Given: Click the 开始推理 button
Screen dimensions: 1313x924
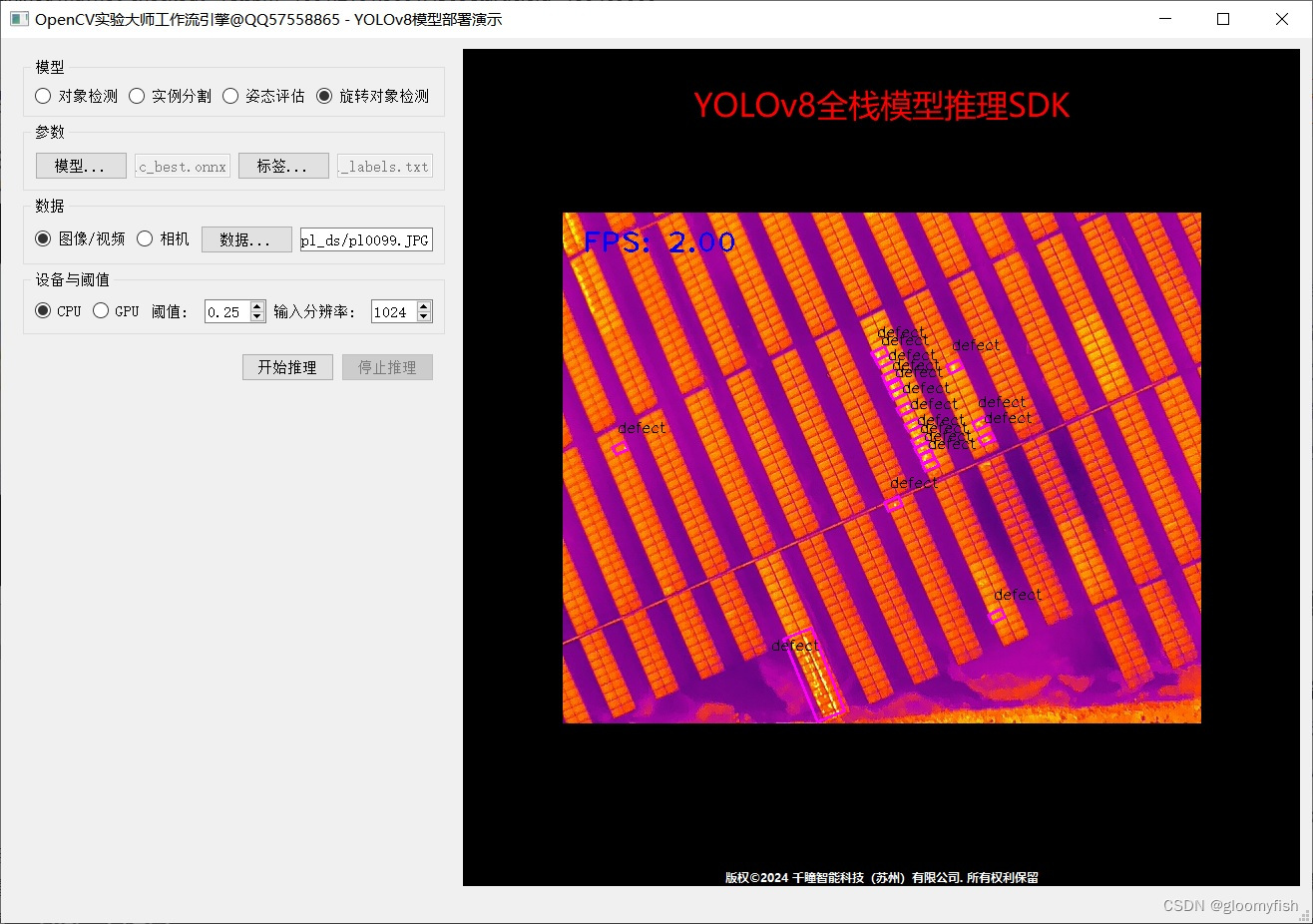Looking at the screenshot, I should [287, 366].
